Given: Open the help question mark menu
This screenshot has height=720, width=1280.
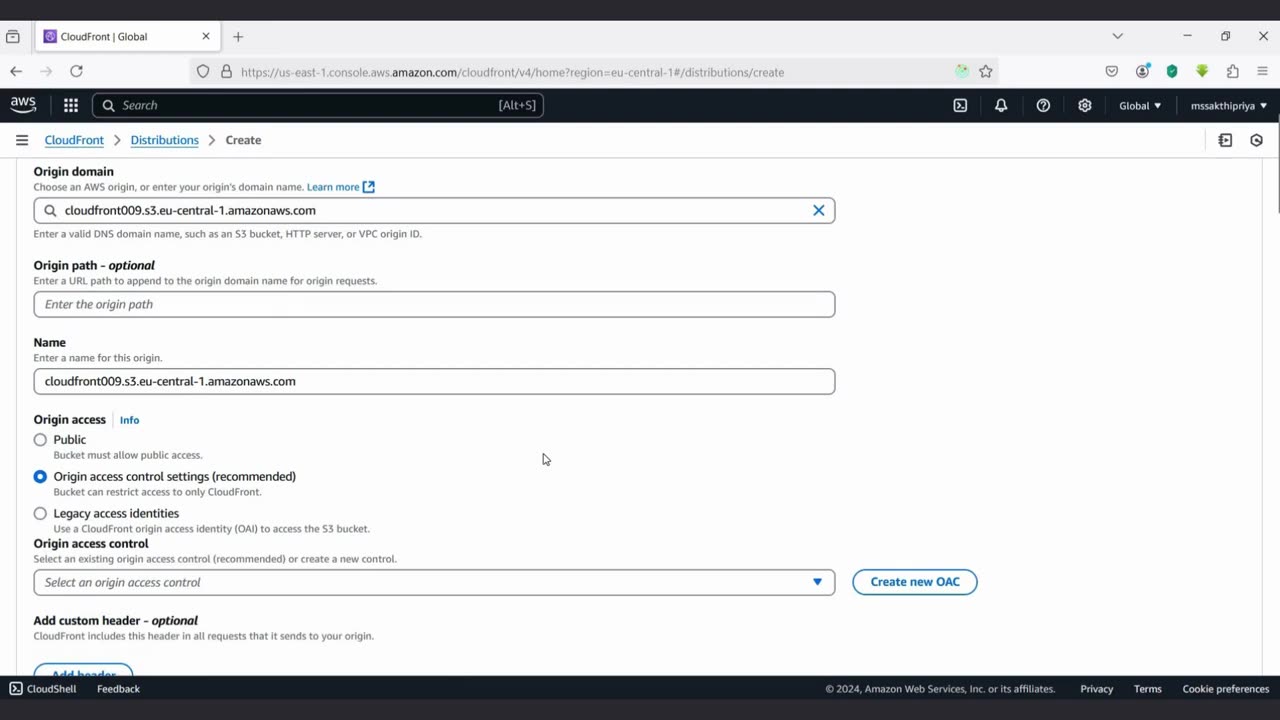Looking at the screenshot, I should [1043, 105].
